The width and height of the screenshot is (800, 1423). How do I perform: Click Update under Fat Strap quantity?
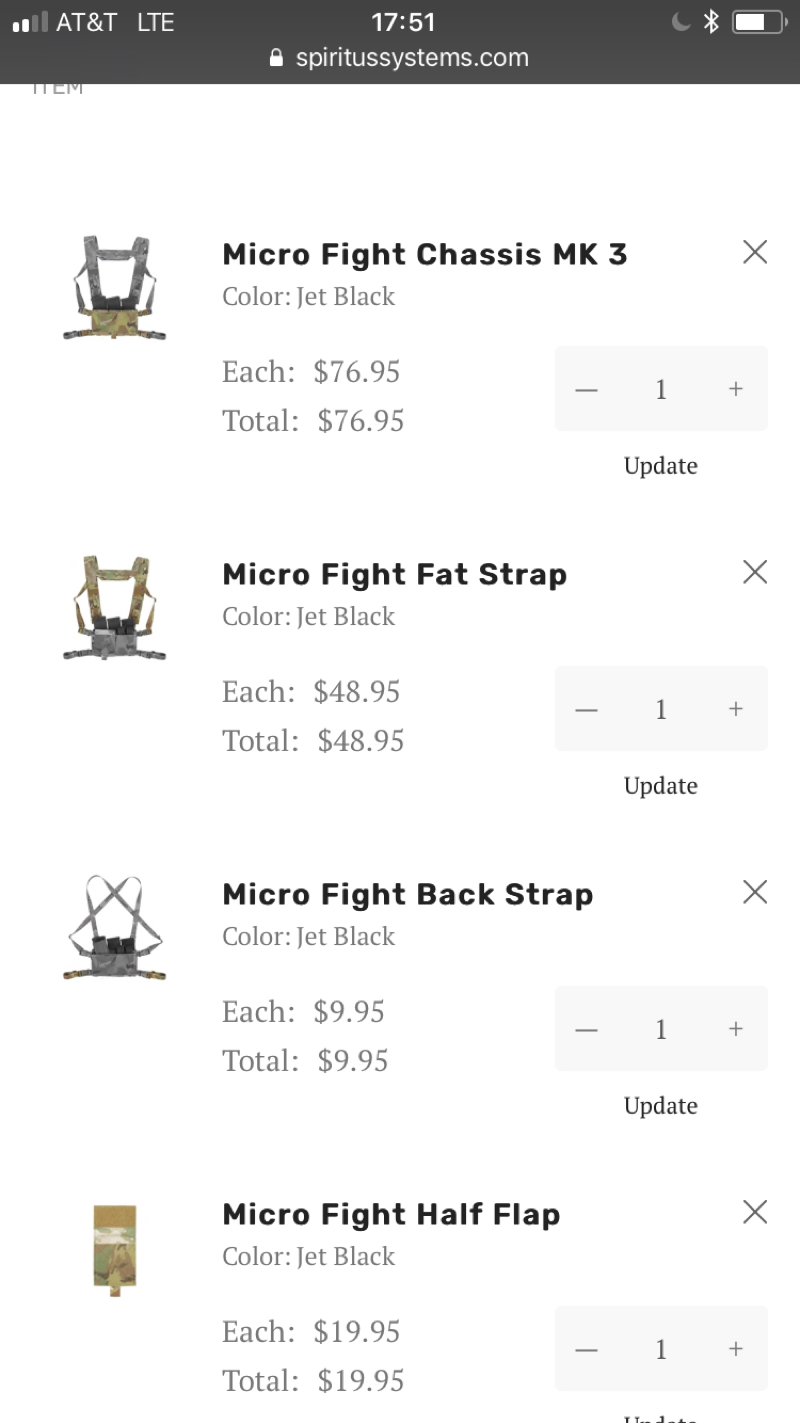[x=661, y=786]
